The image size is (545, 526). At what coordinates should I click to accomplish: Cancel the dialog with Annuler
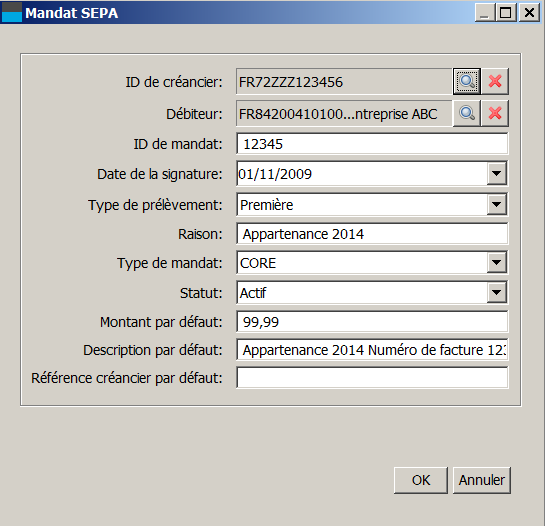[x=482, y=480]
